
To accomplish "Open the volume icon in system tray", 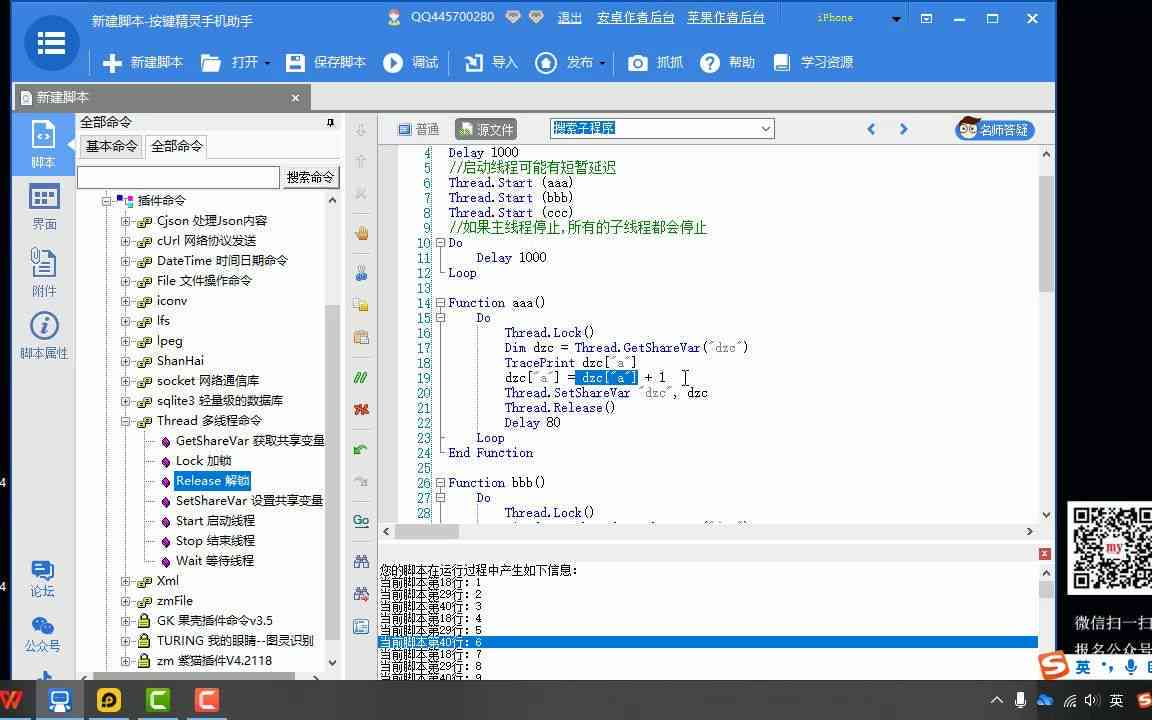I will (x=1091, y=700).
